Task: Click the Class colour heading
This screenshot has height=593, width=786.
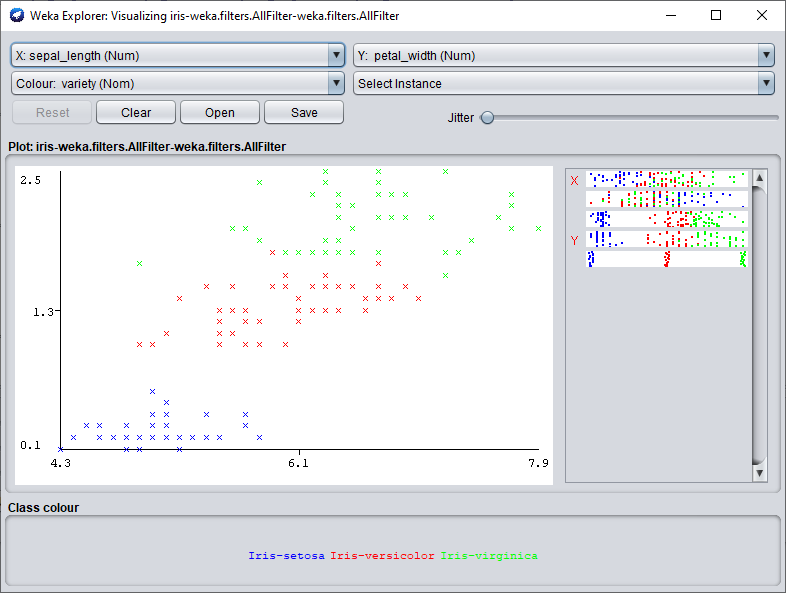Action: tap(44, 508)
